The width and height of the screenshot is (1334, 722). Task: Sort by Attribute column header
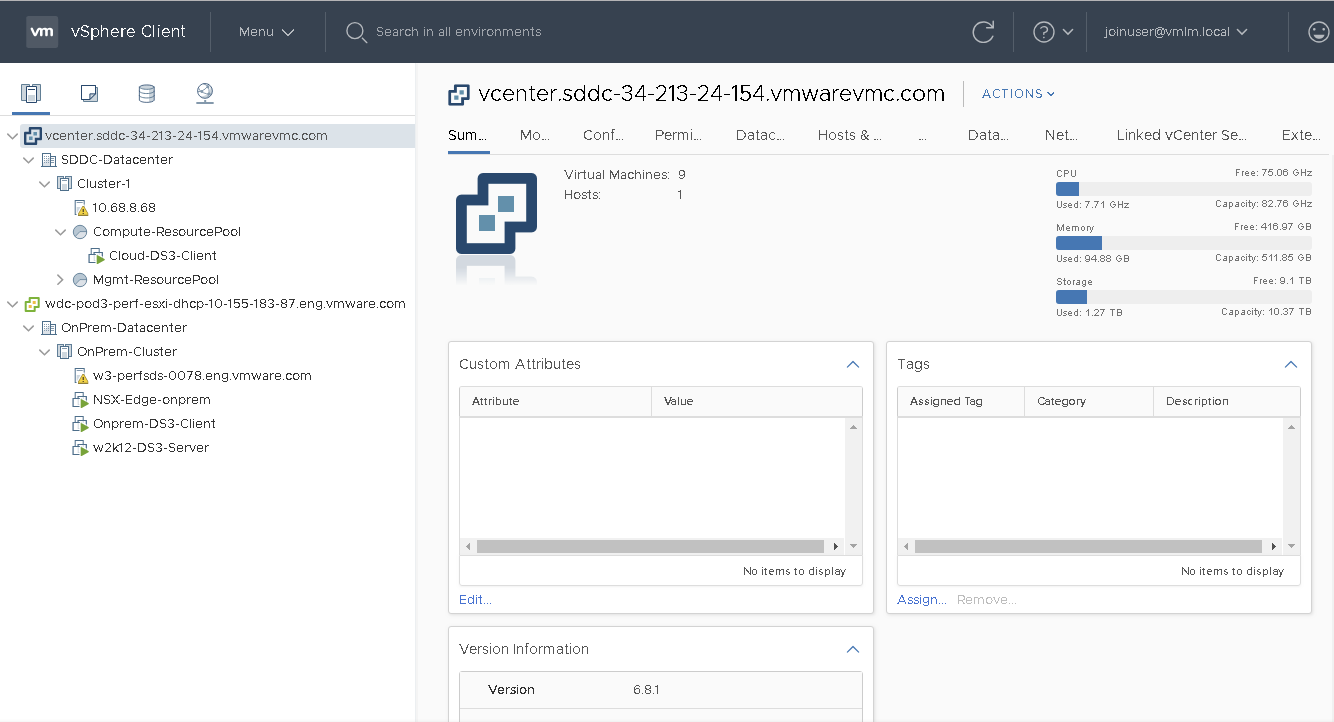(x=555, y=402)
